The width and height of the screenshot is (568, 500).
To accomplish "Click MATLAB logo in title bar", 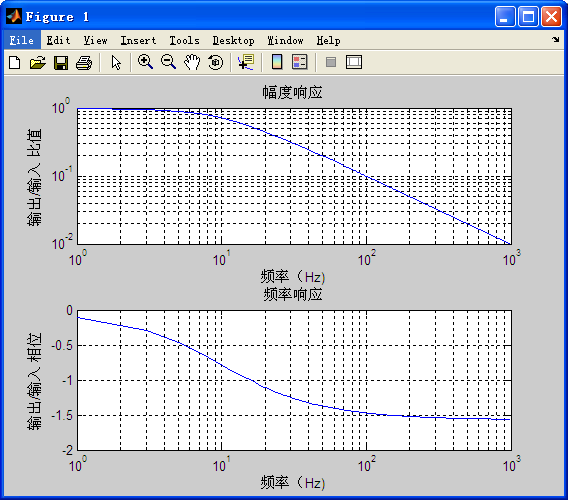I will click(x=14, y=16).
